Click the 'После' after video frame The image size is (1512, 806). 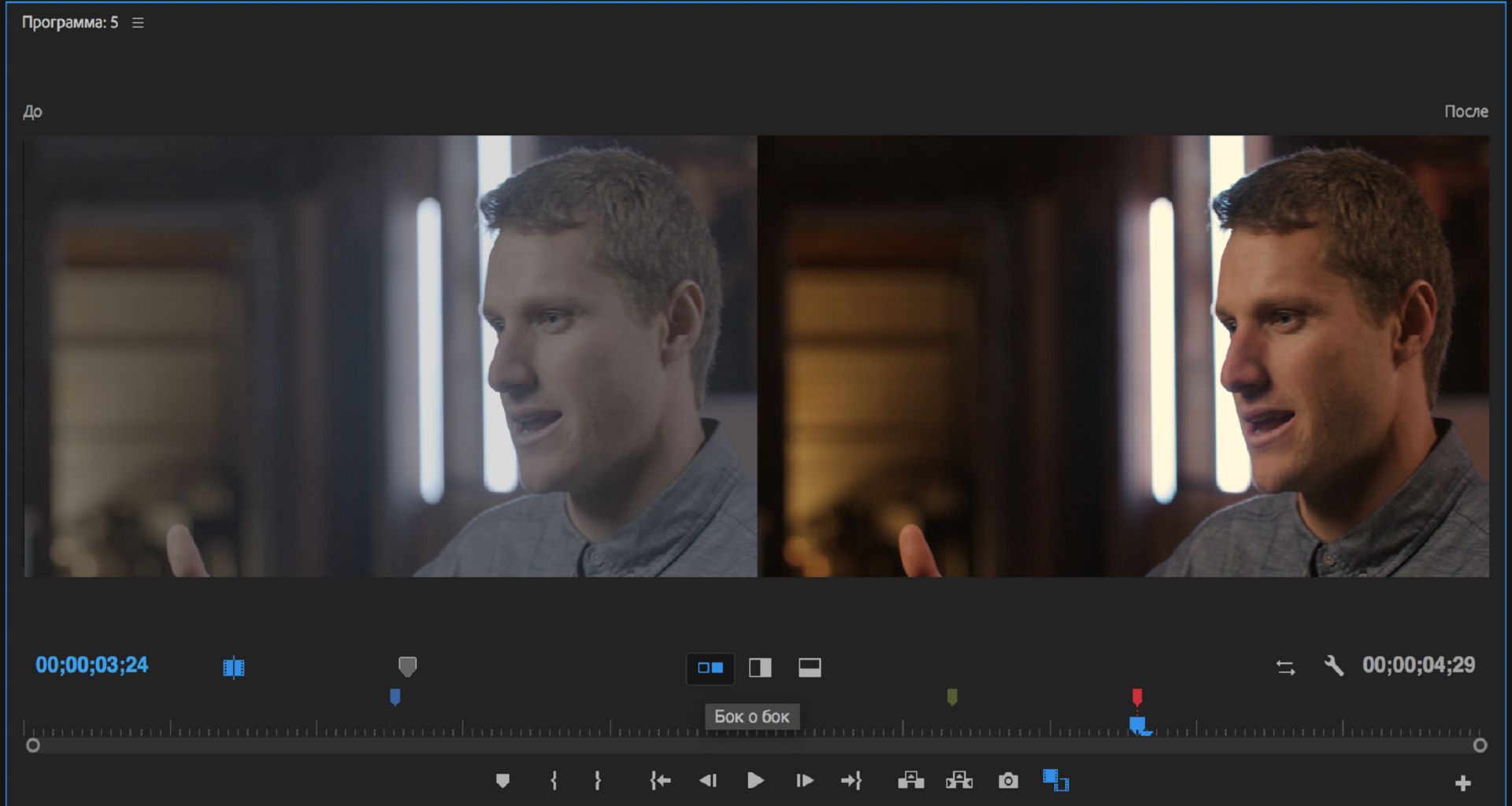pyautogui.click(x=1123, y=357)
